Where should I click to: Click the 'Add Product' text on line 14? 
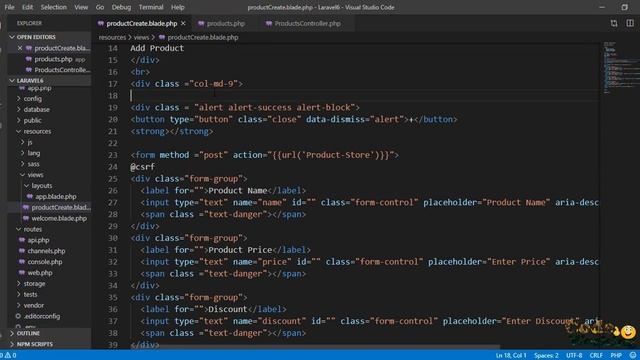point(157,48)
